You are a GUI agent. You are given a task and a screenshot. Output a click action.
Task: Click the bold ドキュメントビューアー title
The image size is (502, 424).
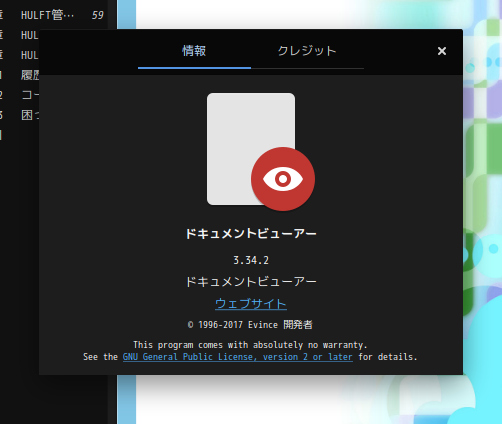coord(251,234)
